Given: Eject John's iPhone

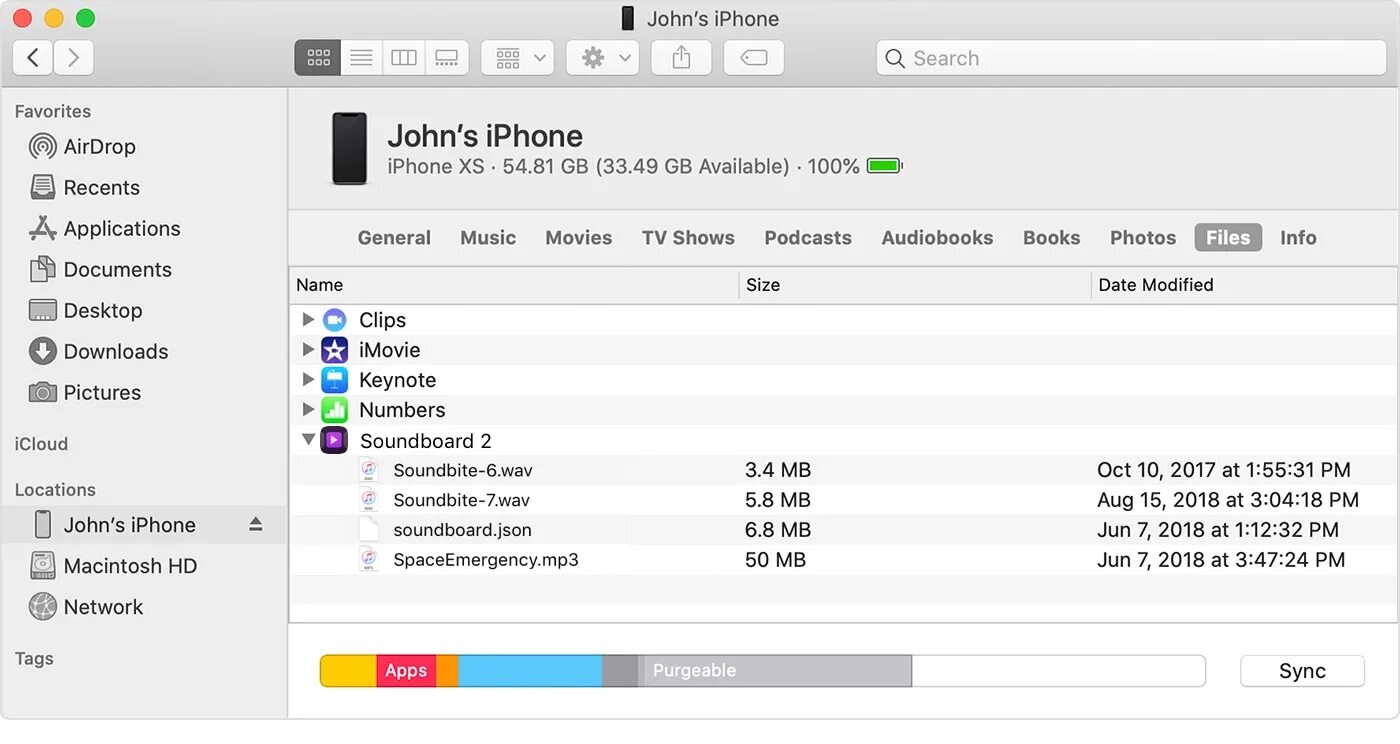Looking at the screenshot, I should pyautogui.click(x=256, y=524).
